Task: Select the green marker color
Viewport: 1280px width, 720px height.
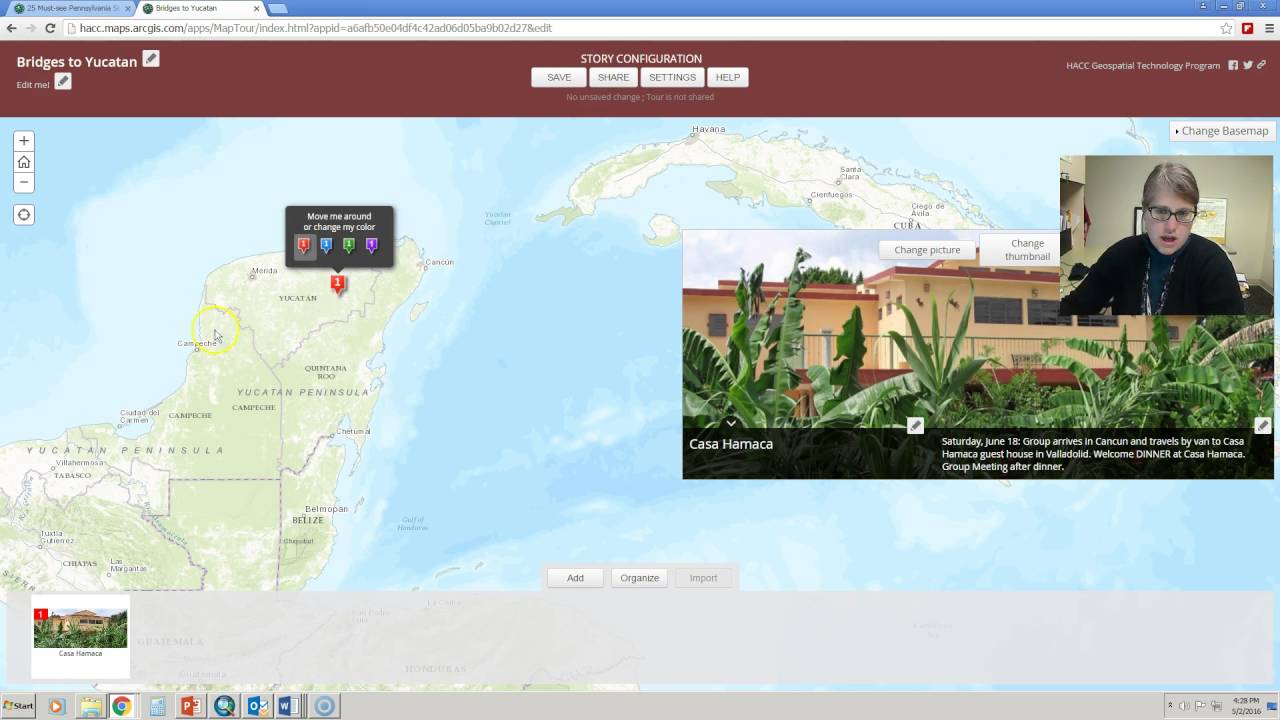Action: click(x=349, y=245)
